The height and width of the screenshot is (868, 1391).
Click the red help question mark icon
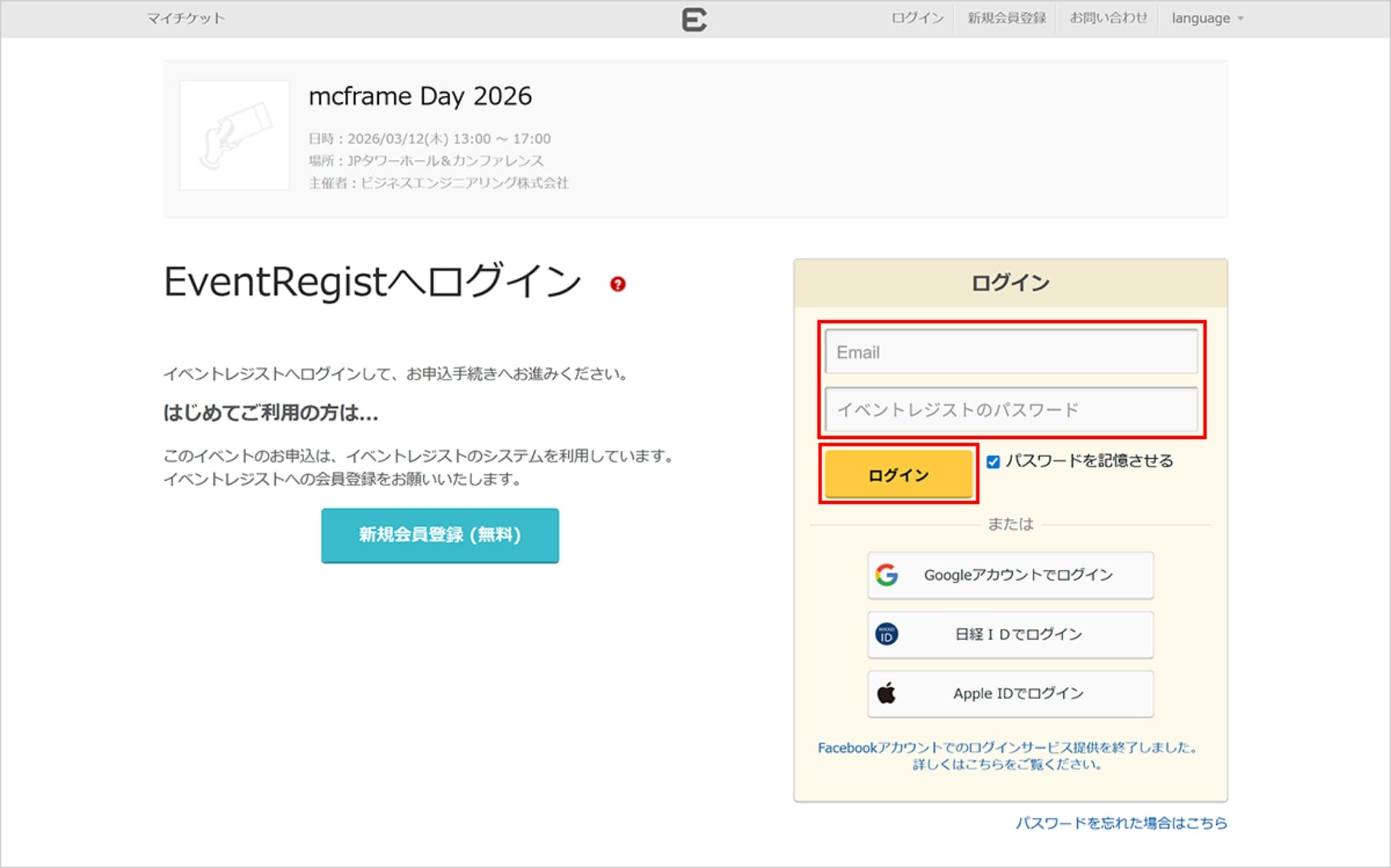click(618, 284)
